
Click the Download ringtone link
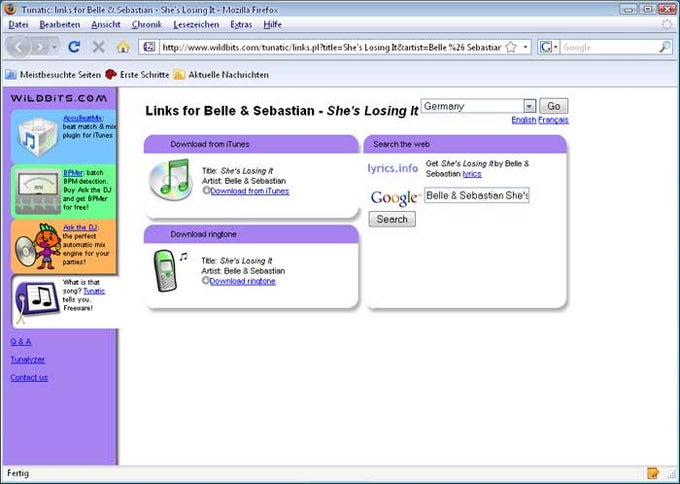click(242, 281)
